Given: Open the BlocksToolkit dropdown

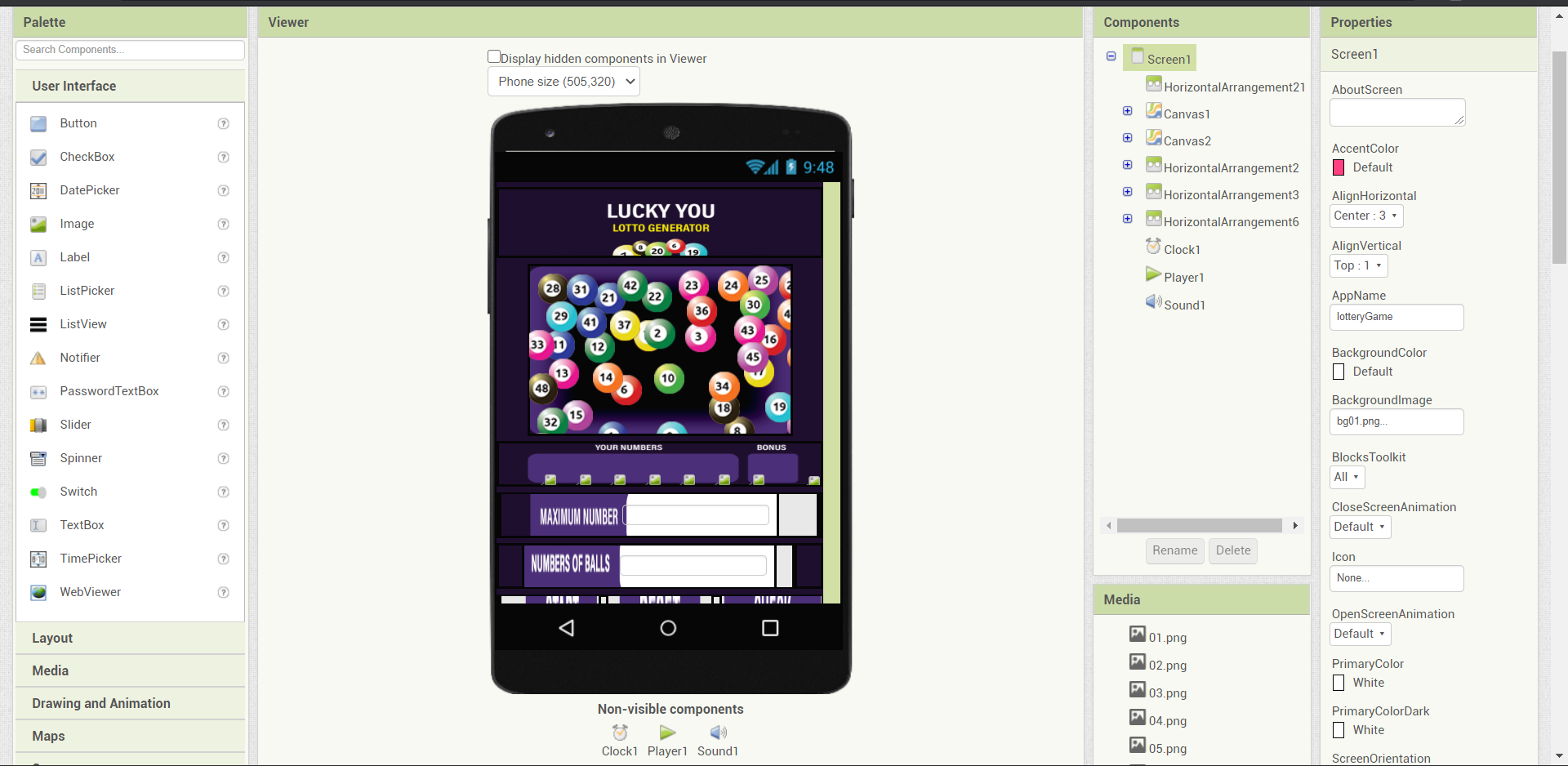Looking at the screenshot, I should (x=1347, y=478).
